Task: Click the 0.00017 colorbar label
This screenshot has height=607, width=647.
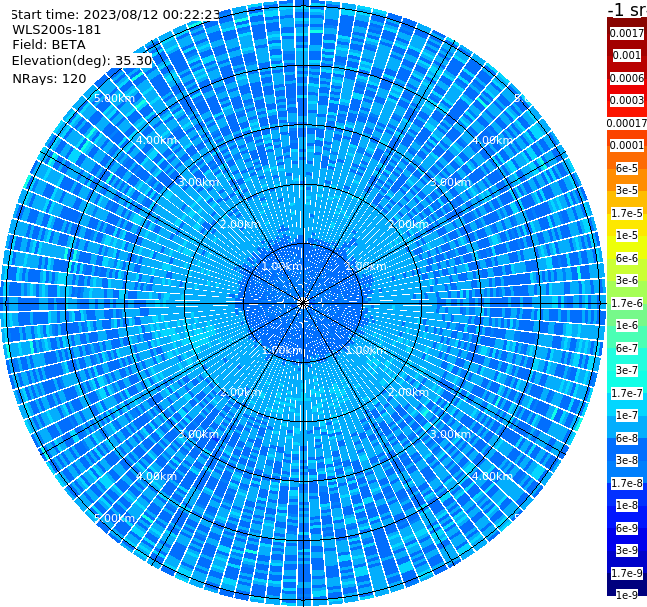Action: pos(627,123)
